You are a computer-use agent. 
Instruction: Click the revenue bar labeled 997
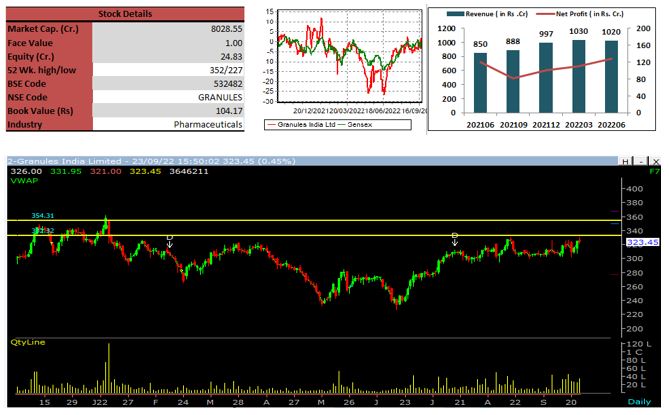pyautogui.click(x=546, y=78)
